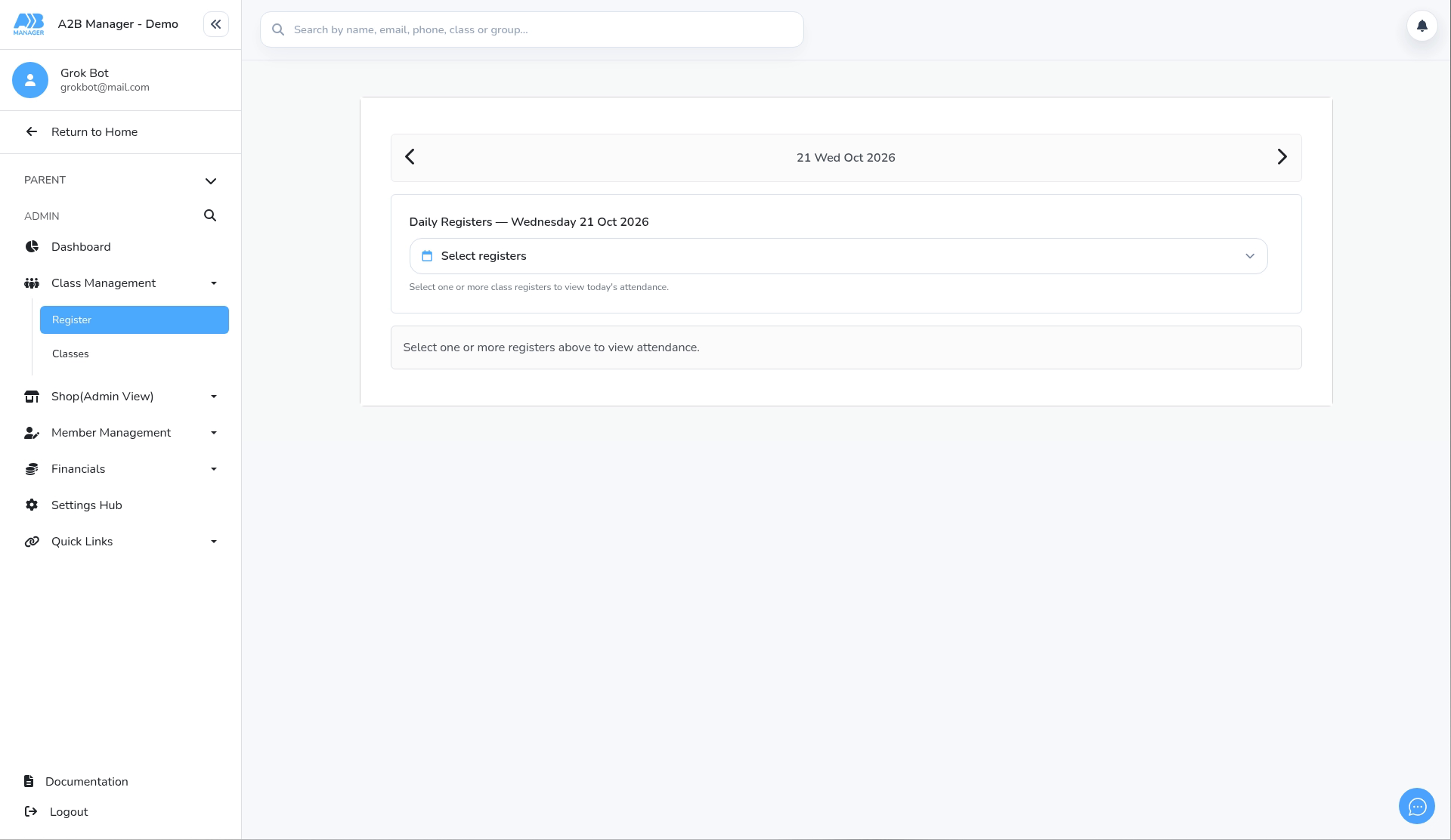Go to next day arrow
This screenshot has width=1451, height=840.
click(x=1282, y=157)
